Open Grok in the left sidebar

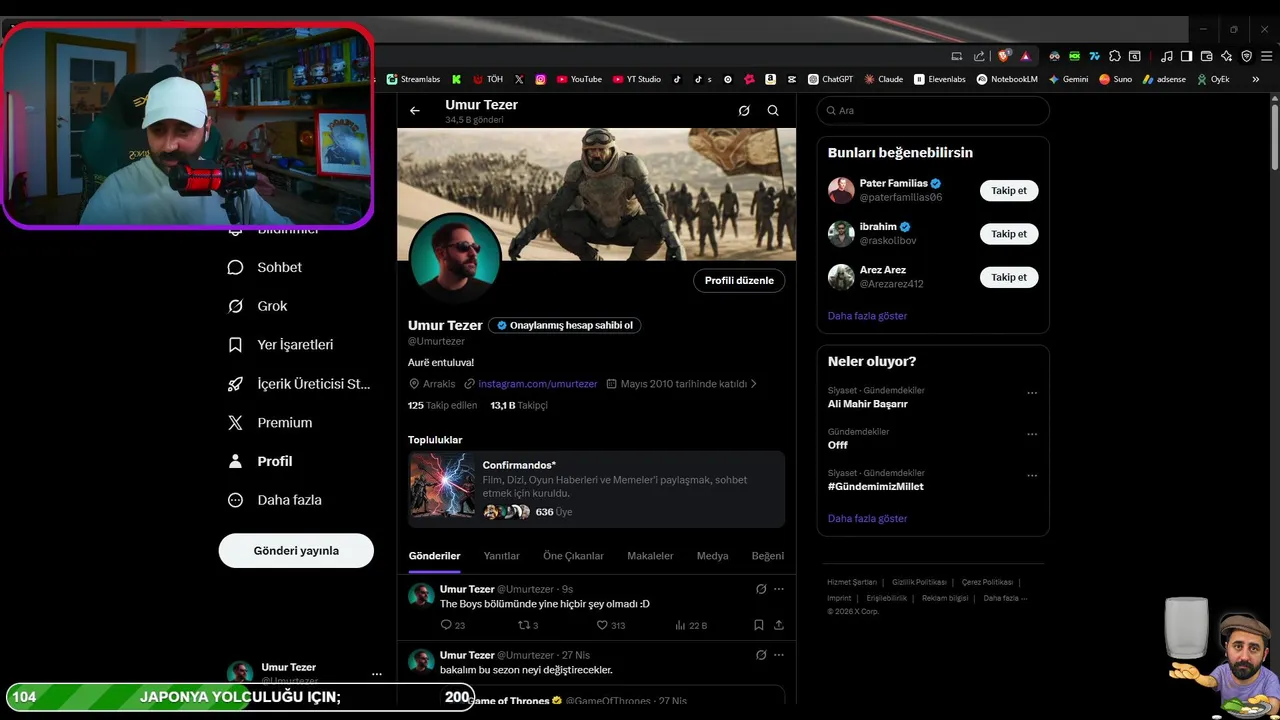[x=258, y=306]
